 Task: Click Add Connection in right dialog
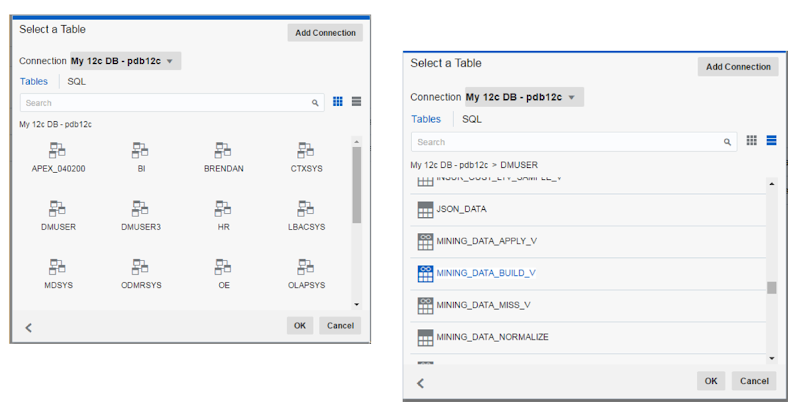click(x=738, y=67)
